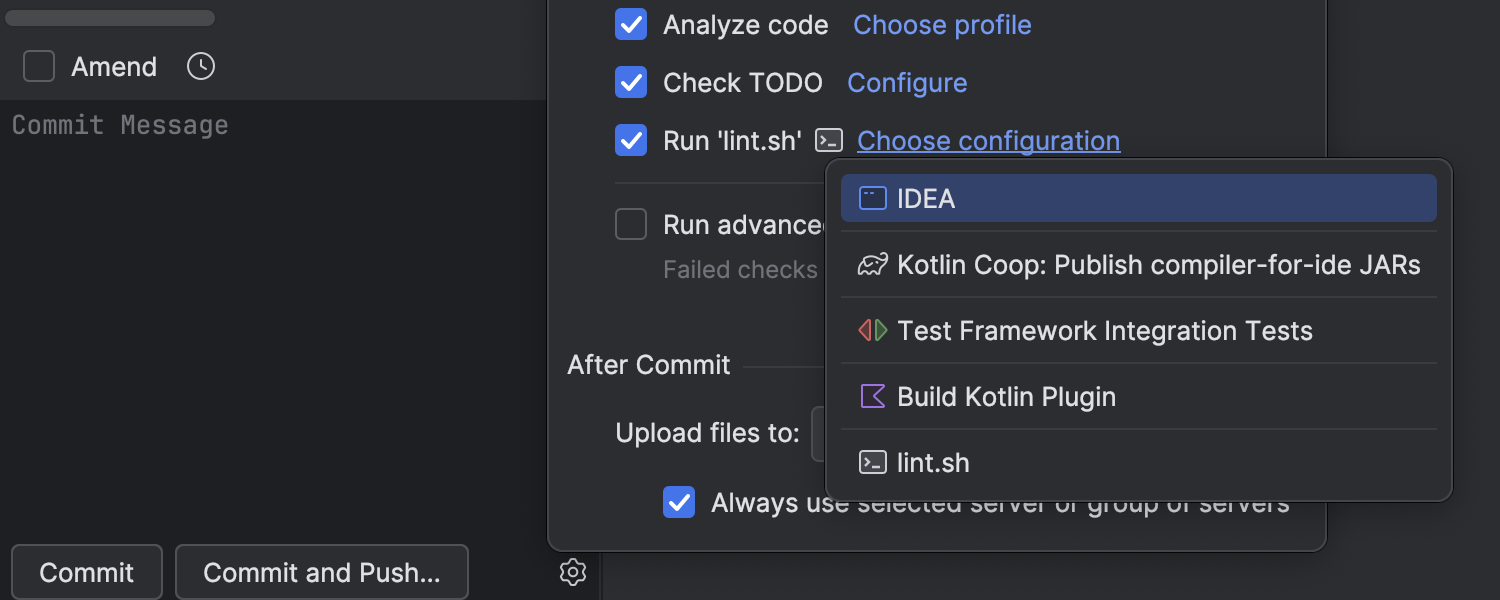Open commit message history clock icon
This screenshot has width=1500, height=600.
[201, 67]
